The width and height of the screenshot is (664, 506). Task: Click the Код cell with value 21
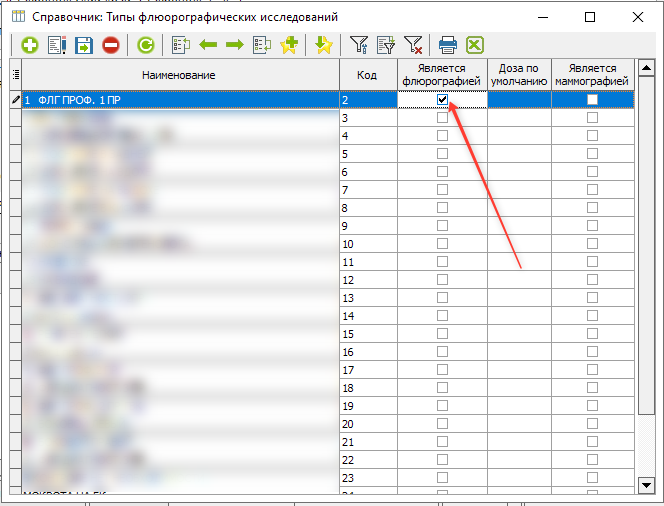click(x=368, y=442)
